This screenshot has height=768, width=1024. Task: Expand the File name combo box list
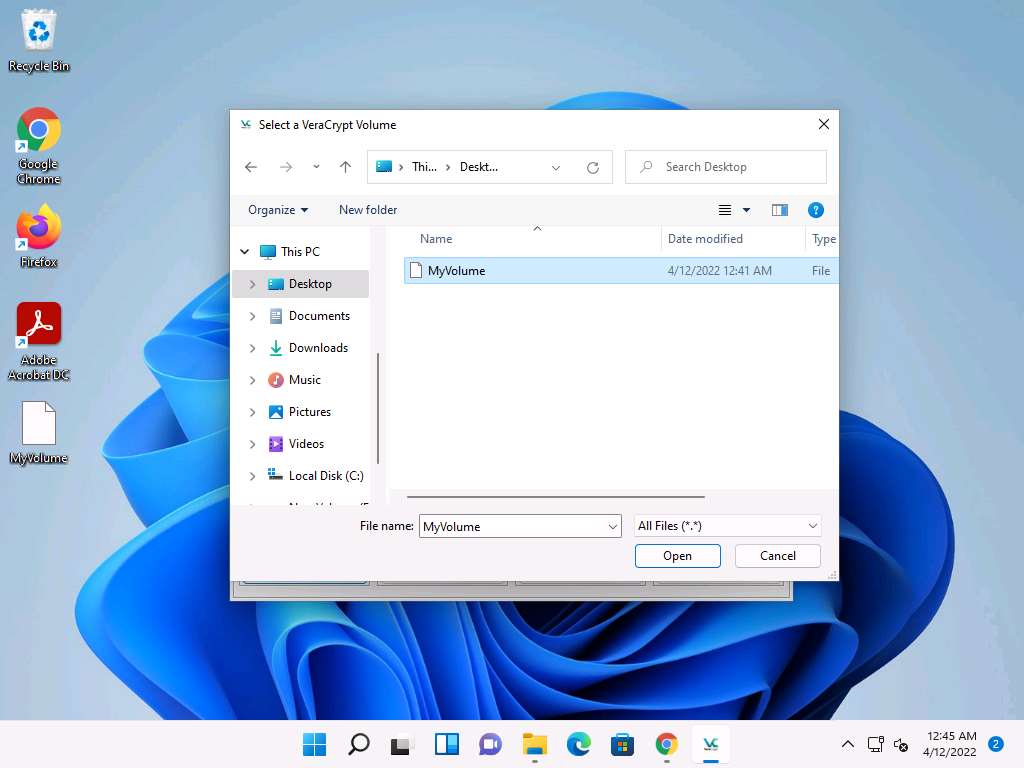[613, 526]
